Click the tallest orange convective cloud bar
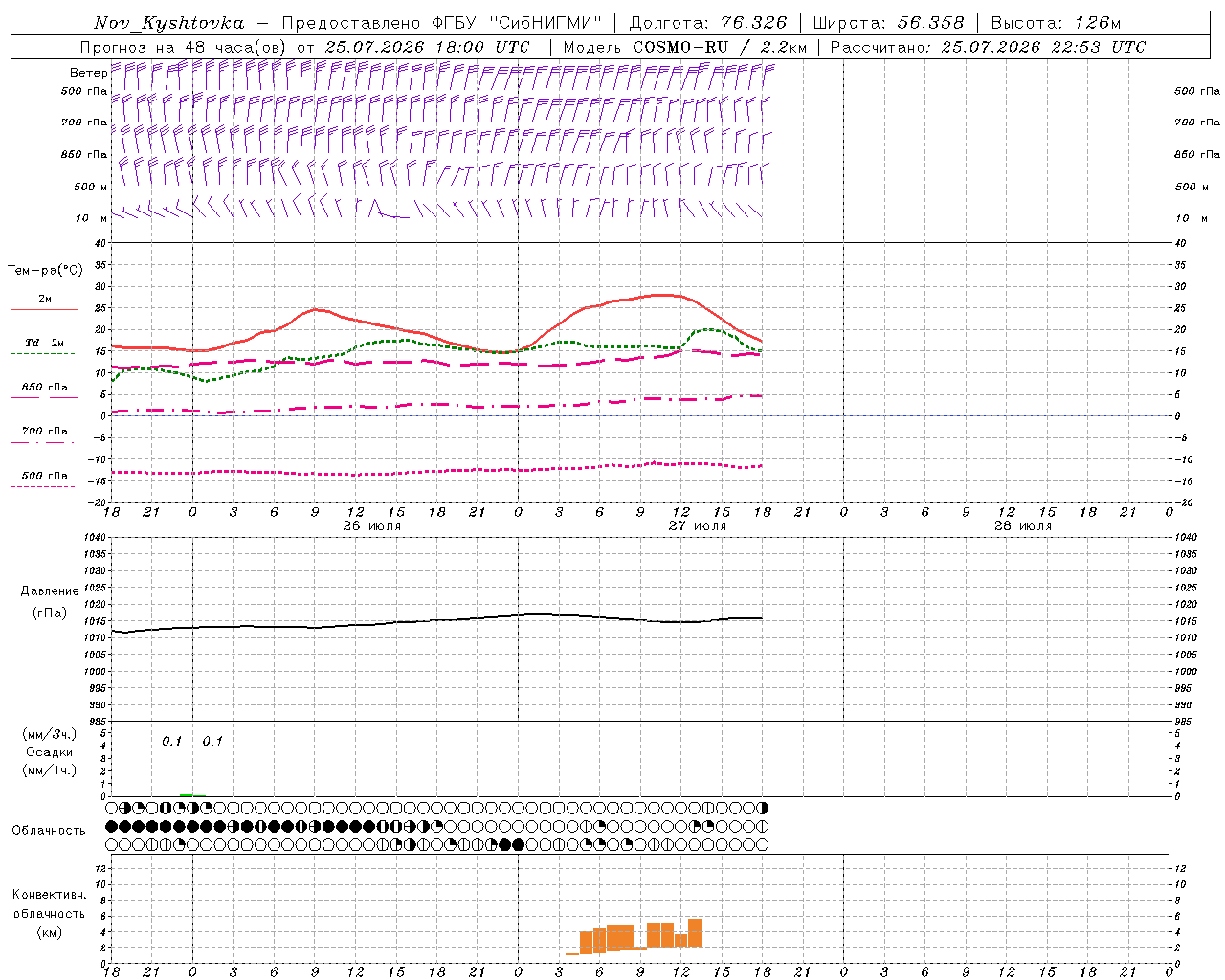 (695, 933)
